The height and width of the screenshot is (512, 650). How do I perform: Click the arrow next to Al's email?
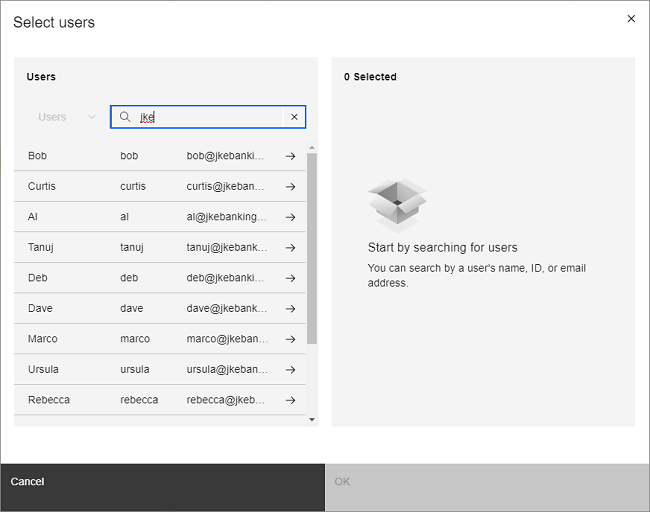tap(290, 217)
